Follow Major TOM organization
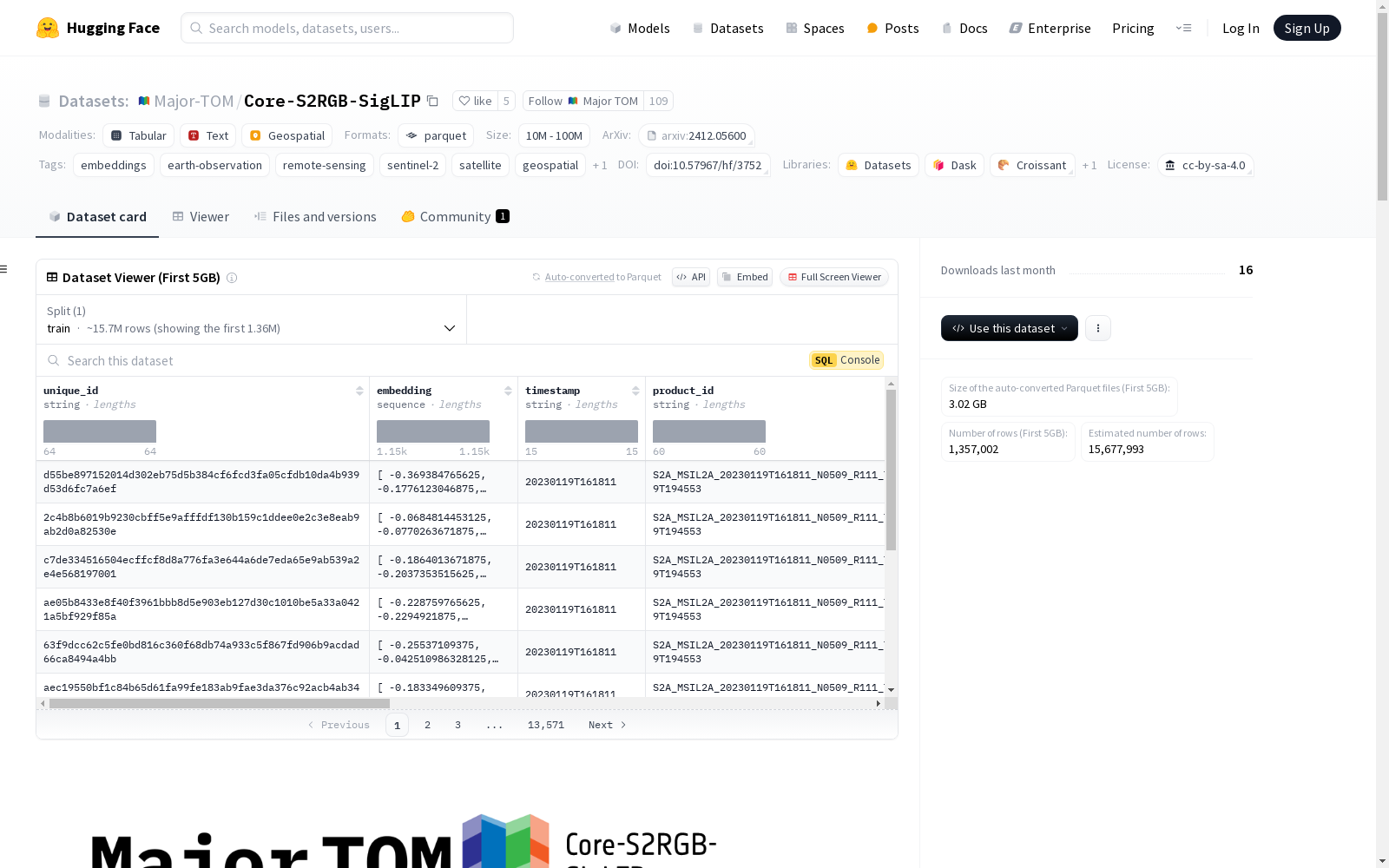The height and width of the screenshot is (868, 1389). (583, 101)
